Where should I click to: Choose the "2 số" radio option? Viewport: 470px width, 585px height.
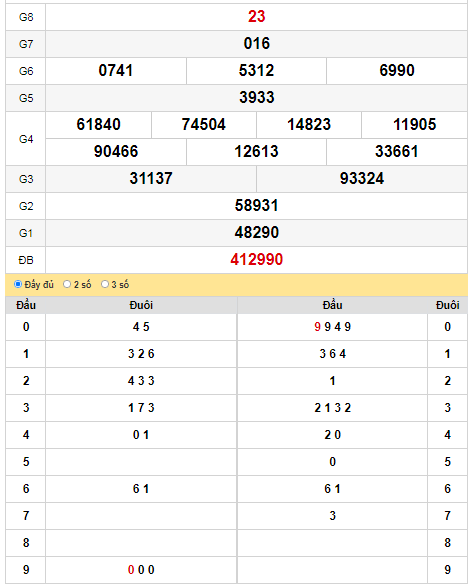pos(67,284)
